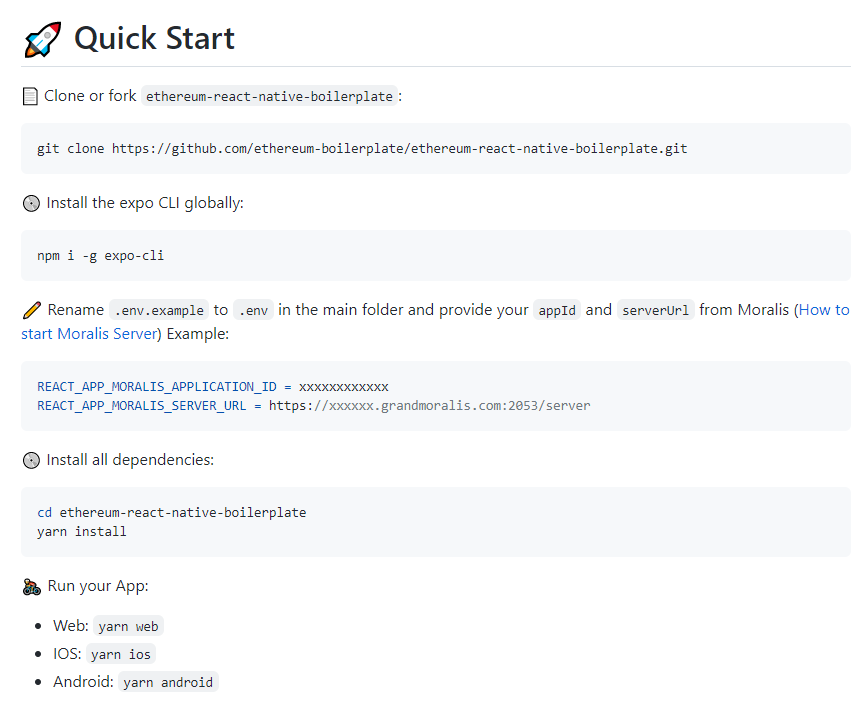Click the disc emoji before Install all dependencies
The height and width of the screenshot is (701, 867).
pos(31,461)
